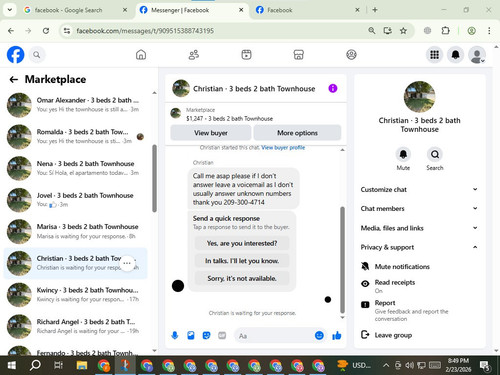Image resolution: width=500 pixels, height=375 pixels.
Task: Collapse the Privacy & support section
Action: coord(419,247)
